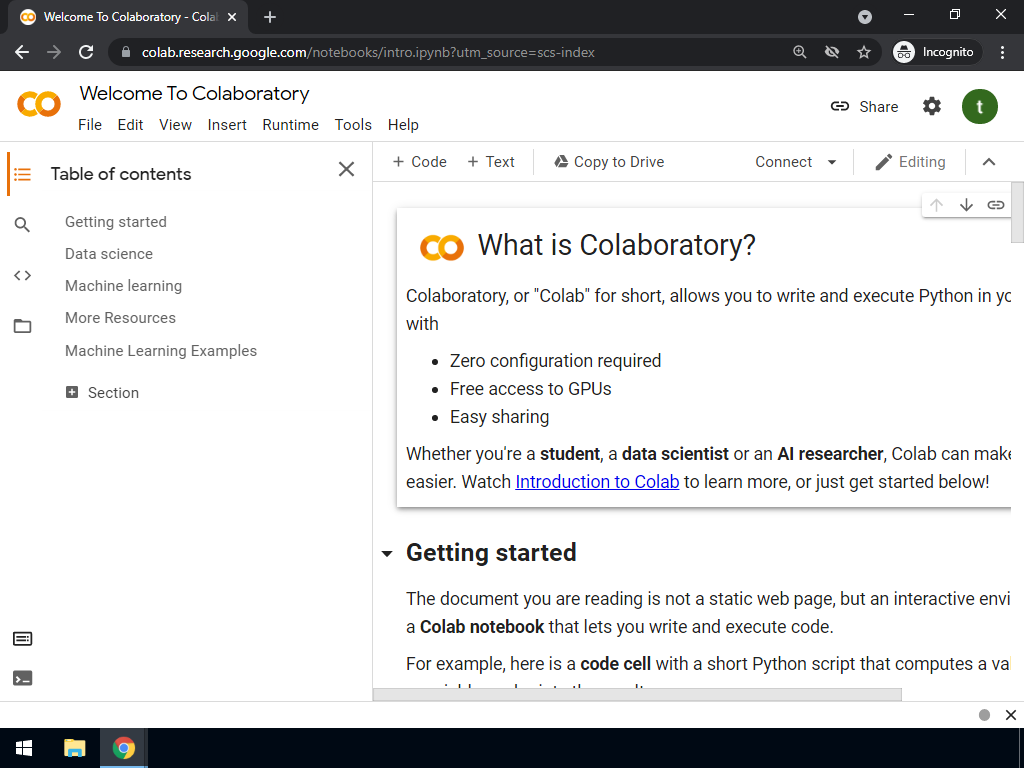Close the Table of contents panel
1024x768 pixels.
click(346, 169)
